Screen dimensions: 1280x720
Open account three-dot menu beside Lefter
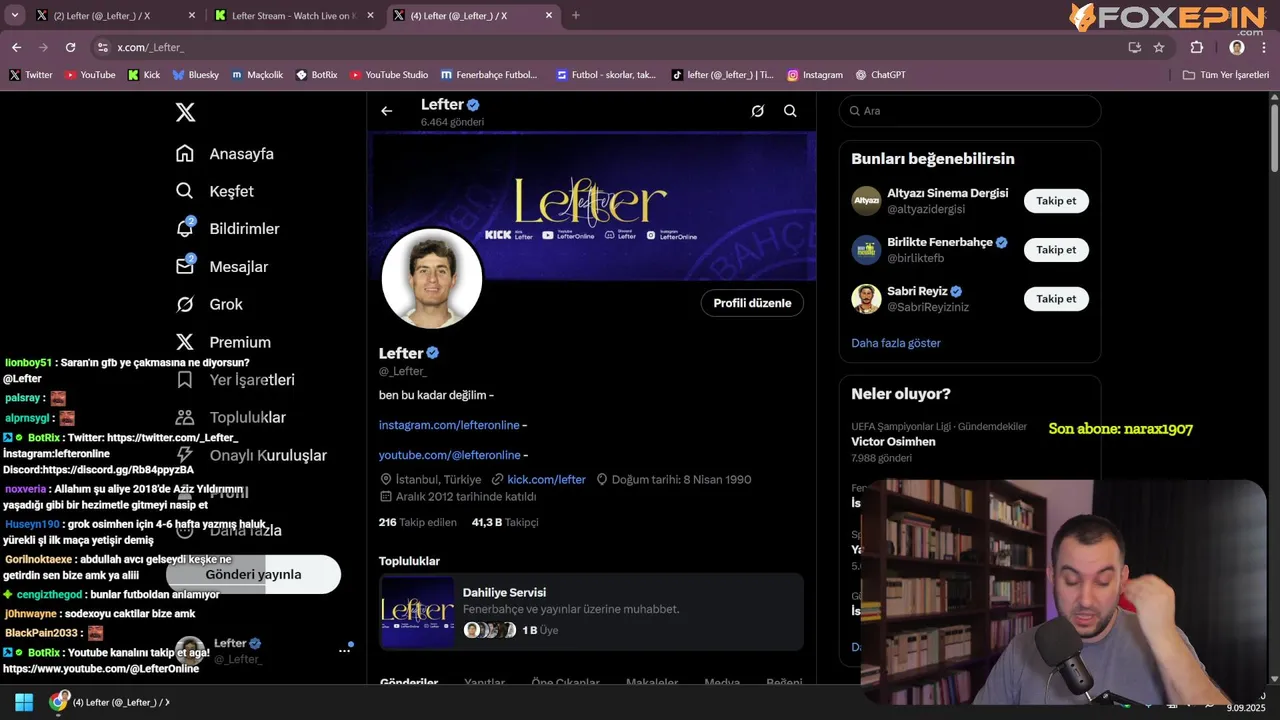pos(344,650)
